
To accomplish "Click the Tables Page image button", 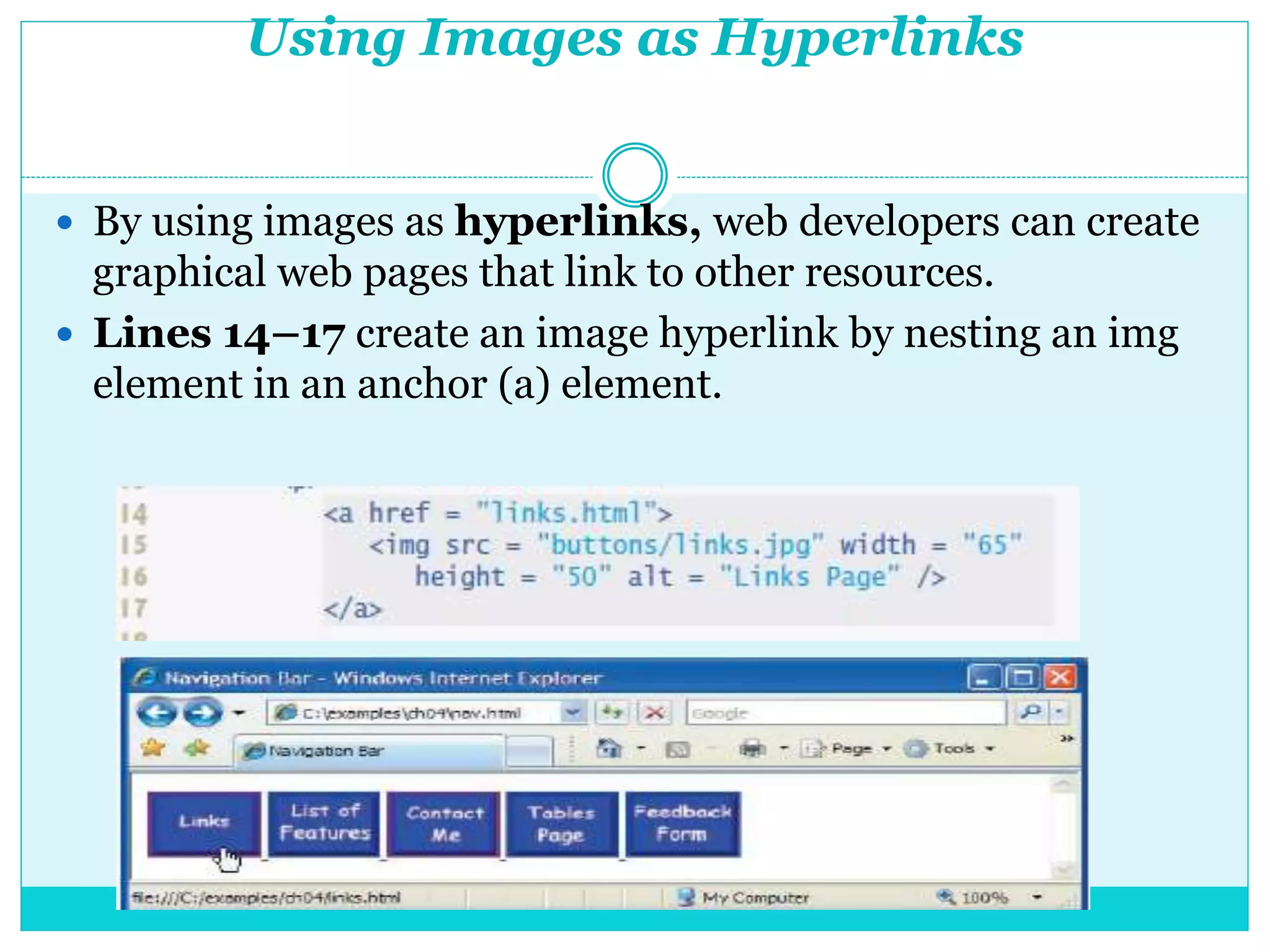I will (562, 823).
